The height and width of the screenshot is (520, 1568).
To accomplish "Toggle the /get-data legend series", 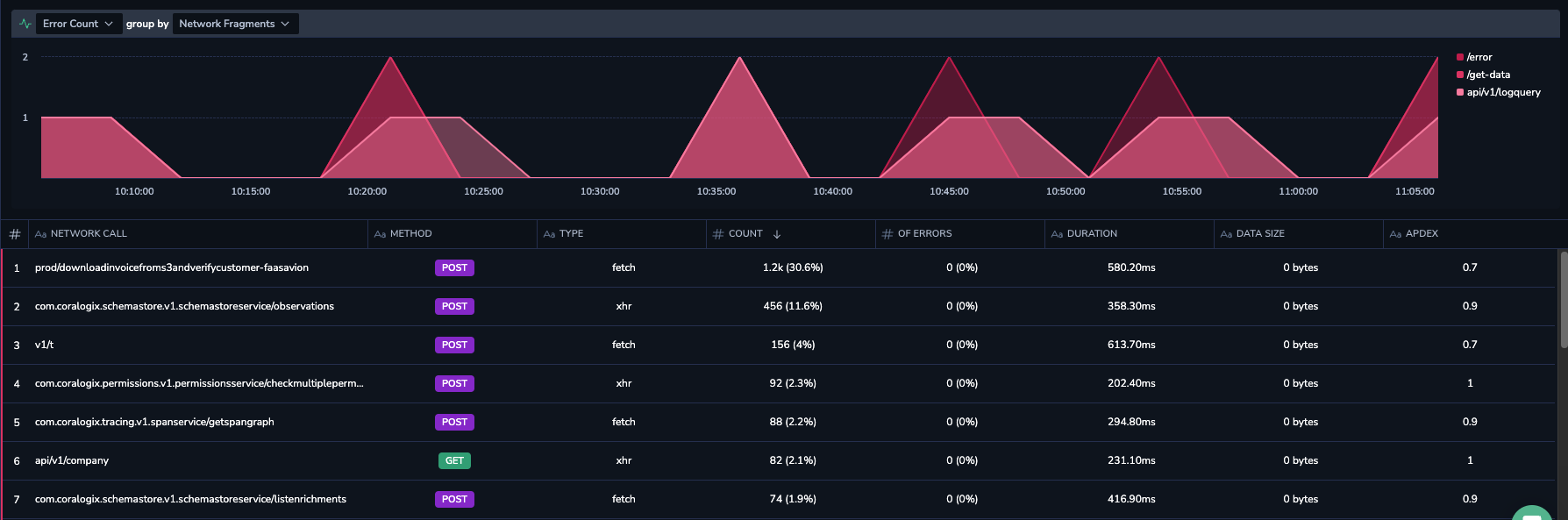I will (1483, 75).
